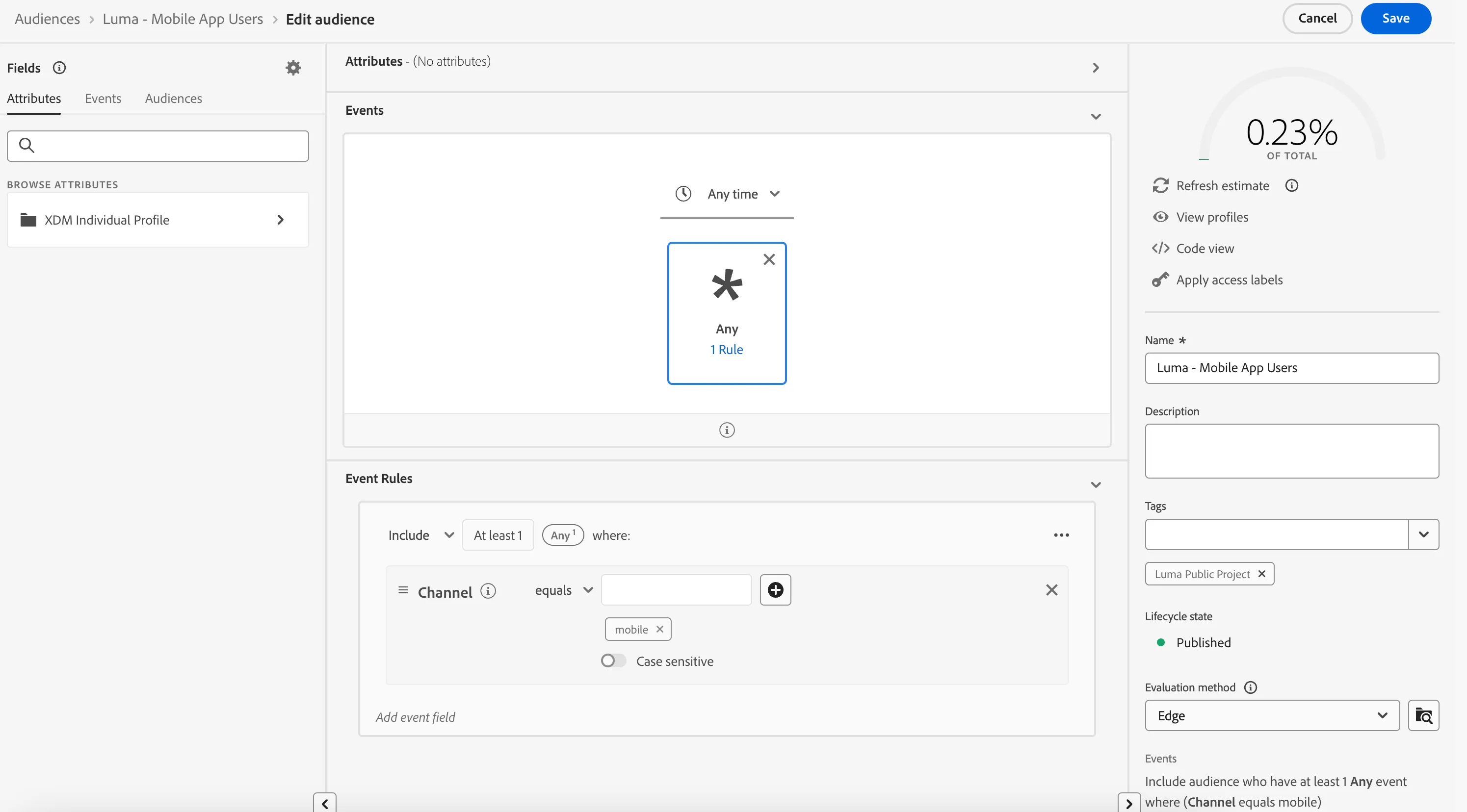Click the Save button
Screen dimensions: 1467x812
(1395, 18)
